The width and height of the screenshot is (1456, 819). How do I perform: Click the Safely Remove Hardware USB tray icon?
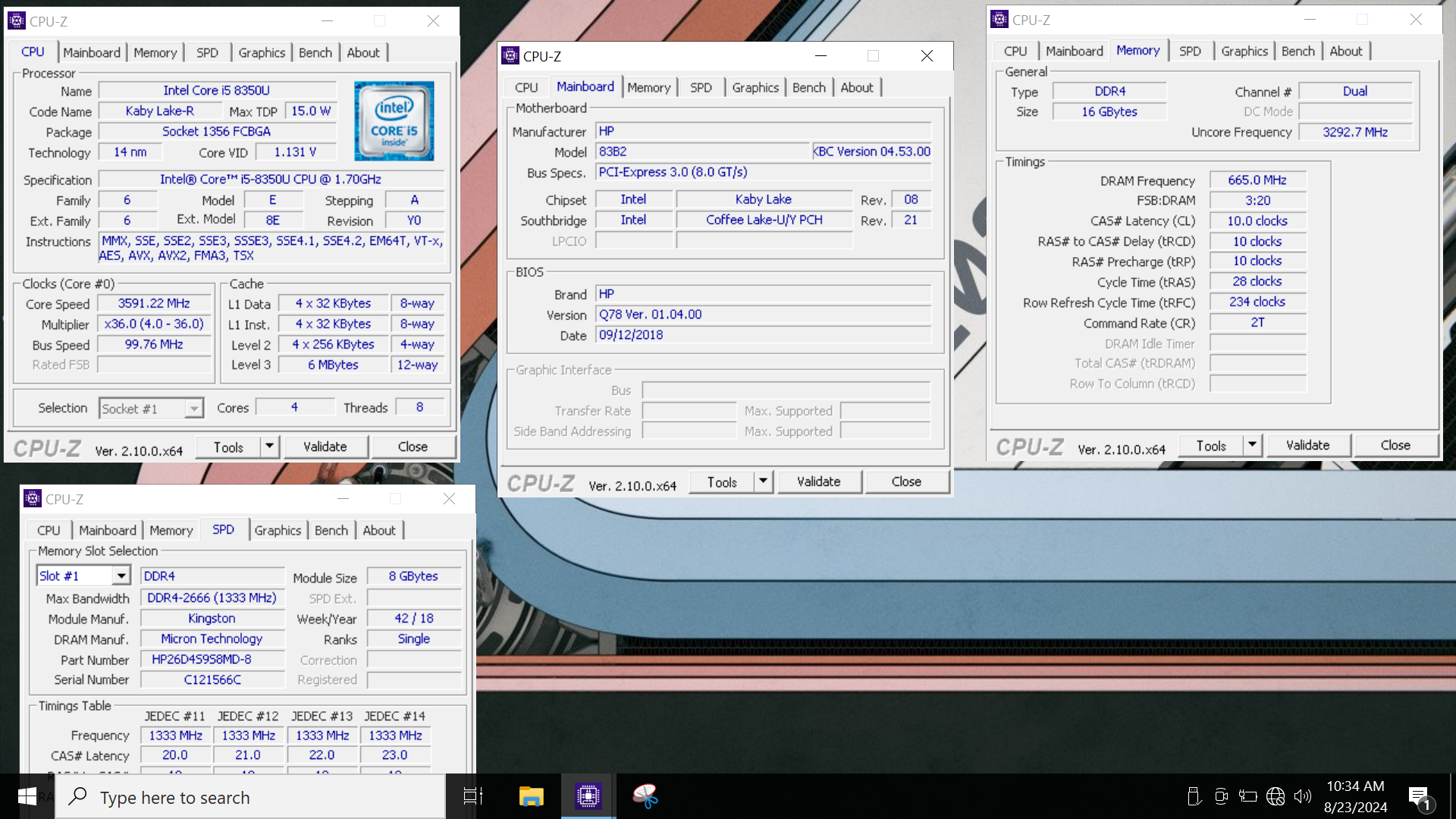click(1194, 796)
